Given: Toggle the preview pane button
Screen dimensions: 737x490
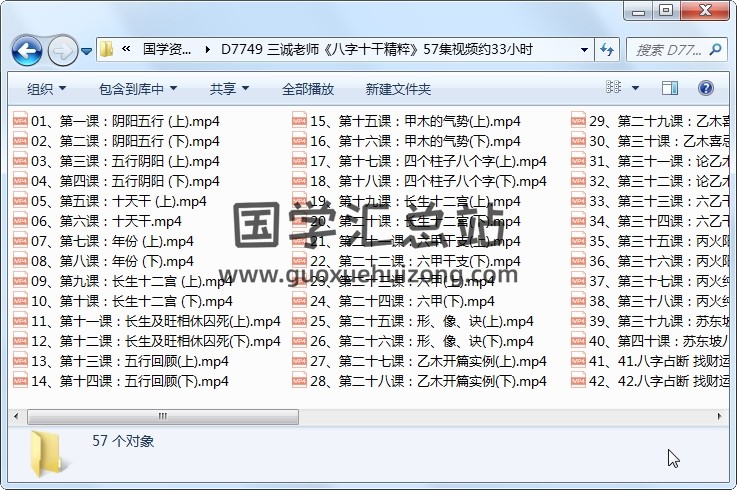Looking at the screenshot, I should pos(670,88).
